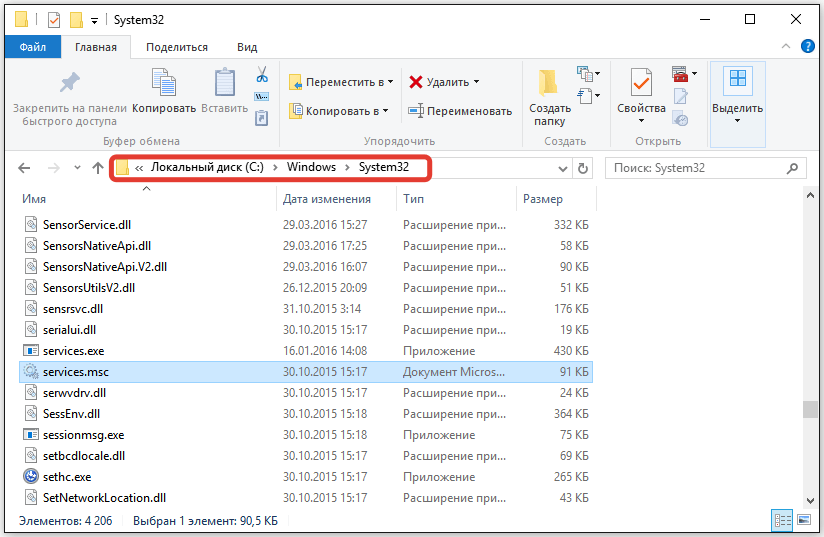This screenshot has height=537, width=824.
Task: Click the Back navigation arrow
Action: pos(24,168)
